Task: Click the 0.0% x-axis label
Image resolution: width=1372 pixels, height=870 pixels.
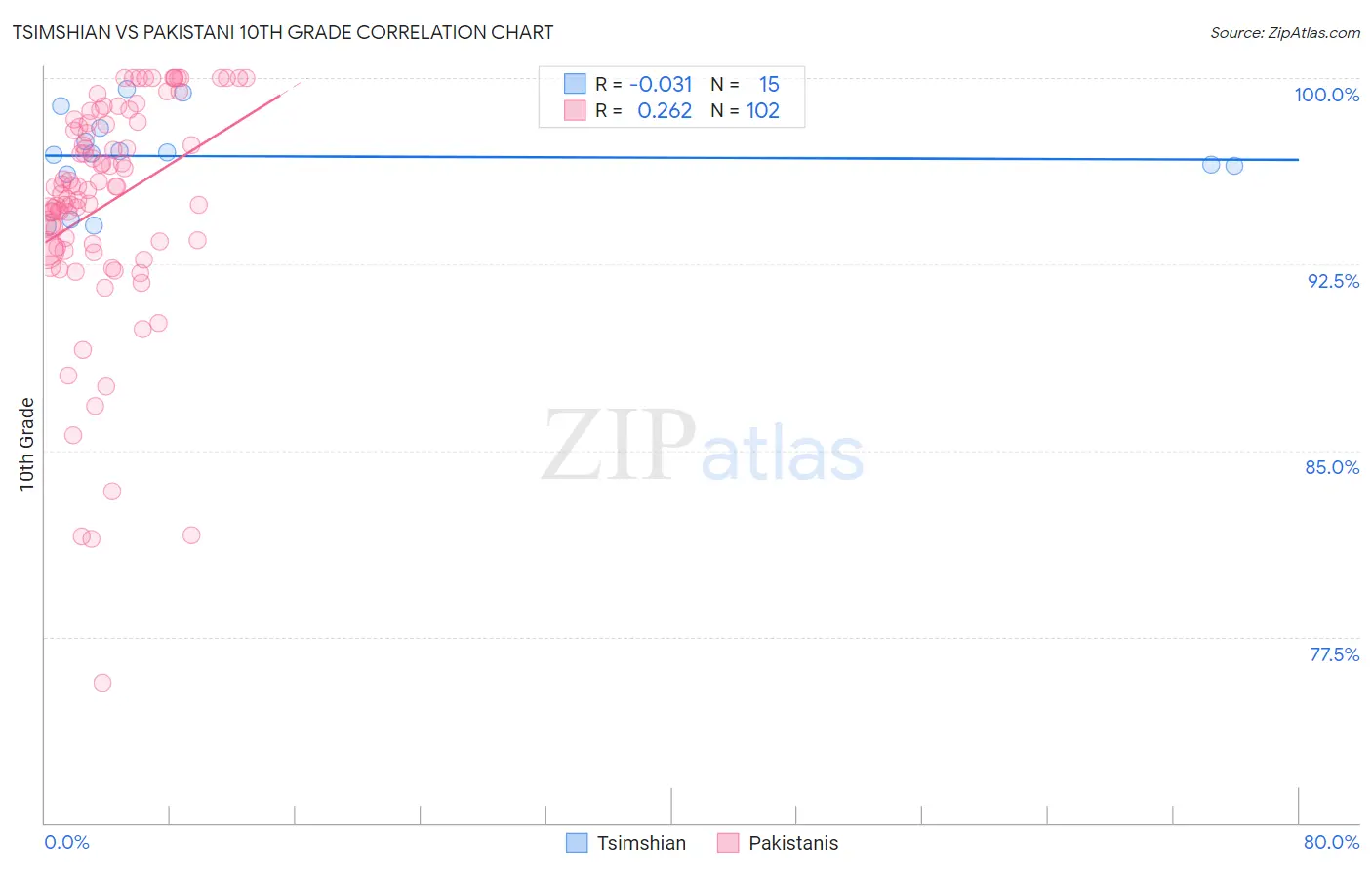Action: coord(66,842)
